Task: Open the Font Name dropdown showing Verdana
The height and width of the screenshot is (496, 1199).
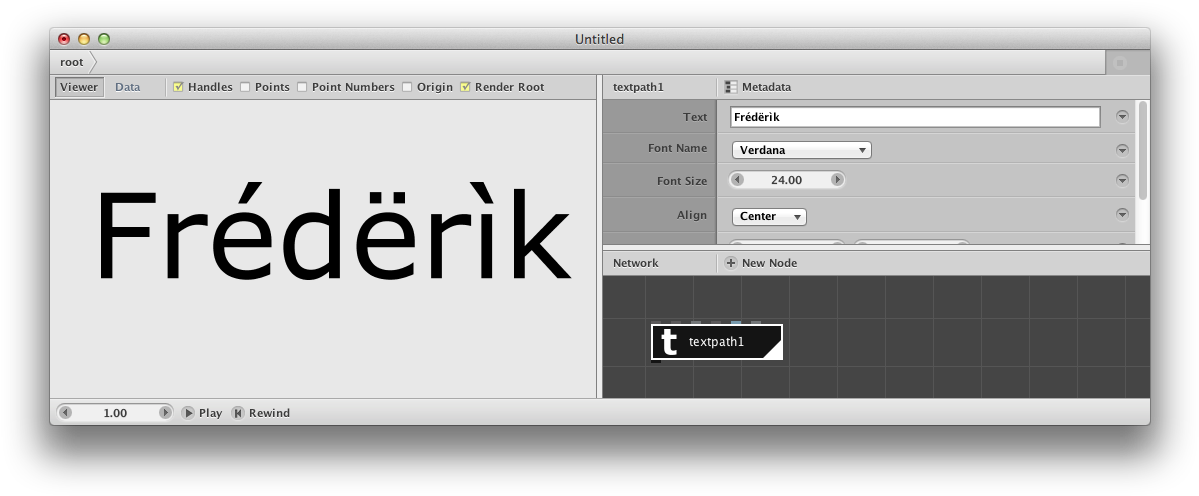Action: click(x=801, y=150)
